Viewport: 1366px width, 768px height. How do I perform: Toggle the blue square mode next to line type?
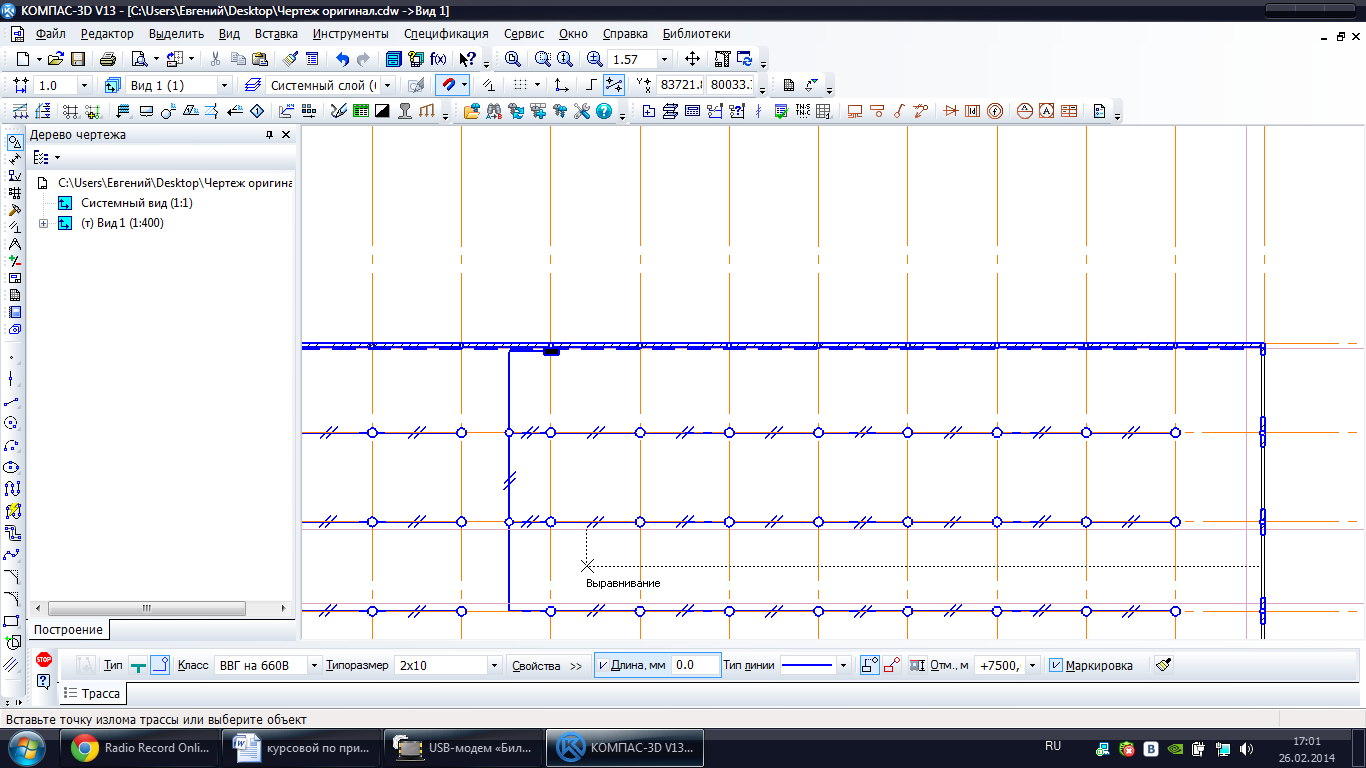click(x=869, y=665)
